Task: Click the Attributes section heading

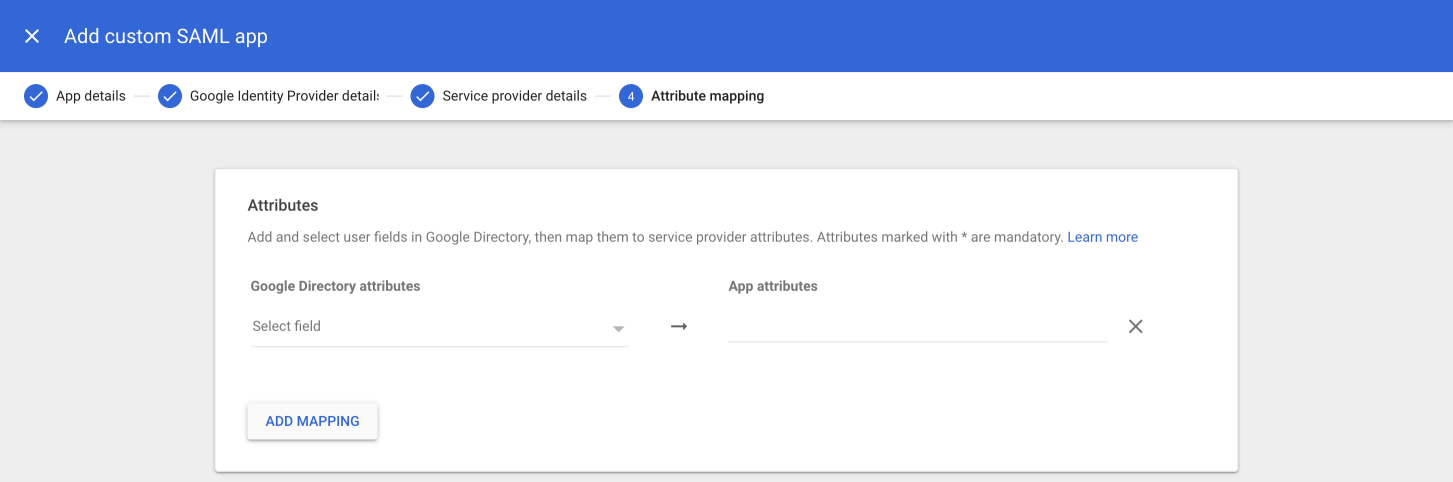Action: coord(283,205)
